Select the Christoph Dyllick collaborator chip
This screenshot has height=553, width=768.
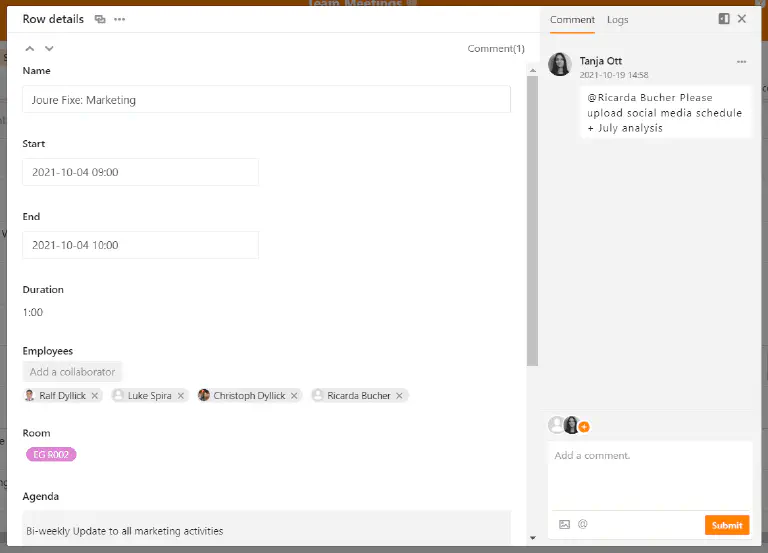(249, 395)
